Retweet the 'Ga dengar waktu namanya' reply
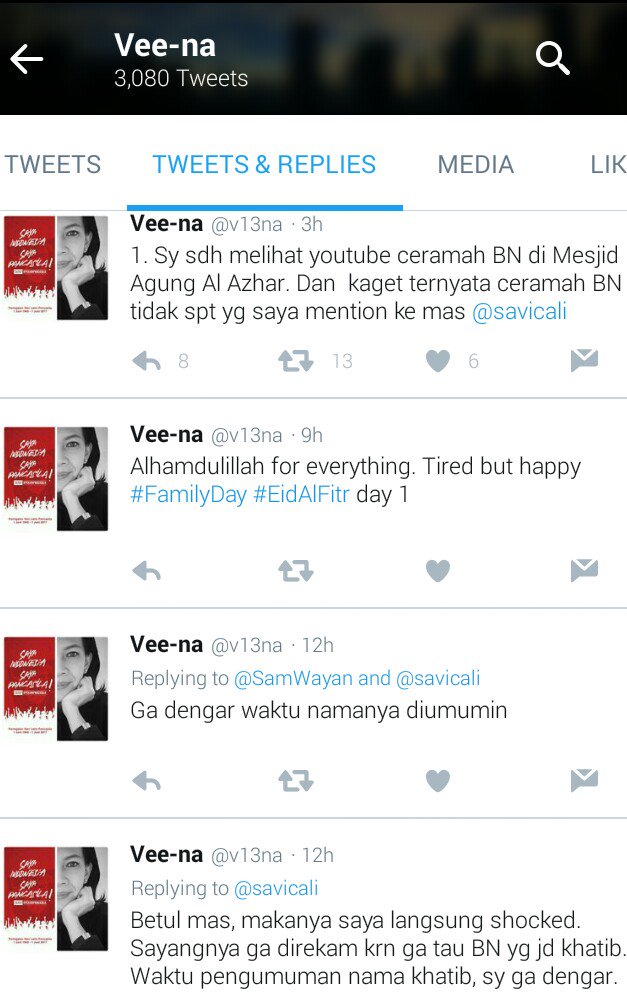The height and width of the screenshot is (998, 627). click(x=296, y=780)
